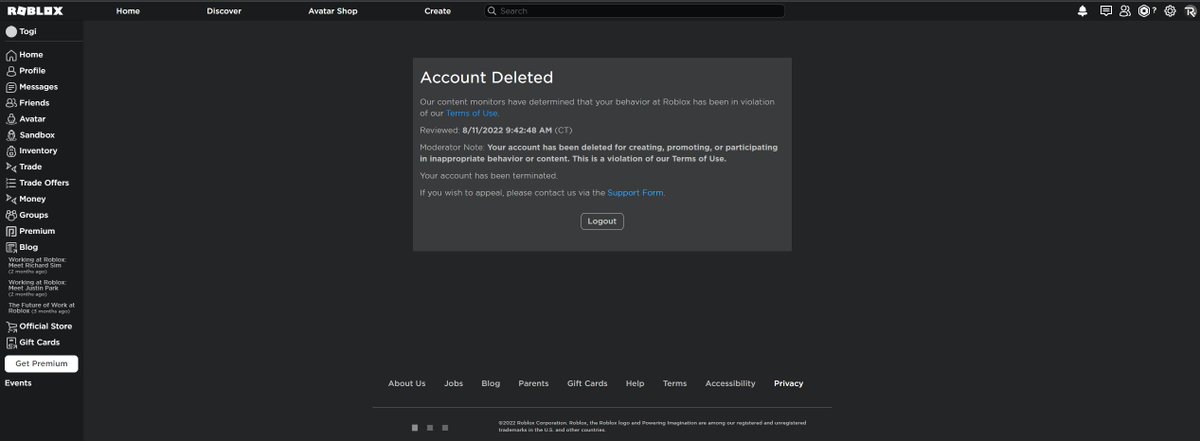Click the Togi username in sidebar
This screenshot has height=441, width=1200.
[x=28, y=32]
